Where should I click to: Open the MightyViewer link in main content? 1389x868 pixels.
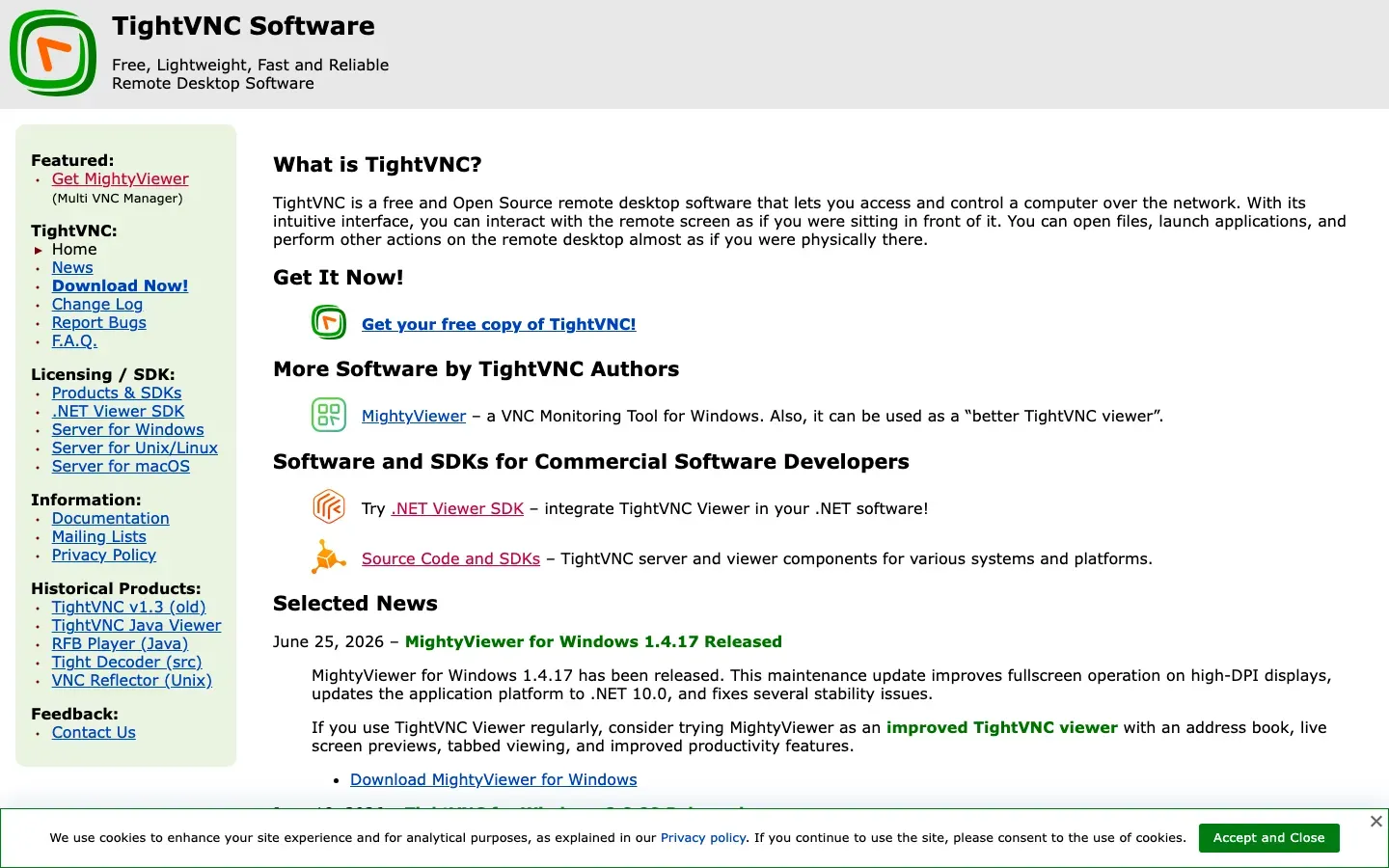click(x=414, y=416)
